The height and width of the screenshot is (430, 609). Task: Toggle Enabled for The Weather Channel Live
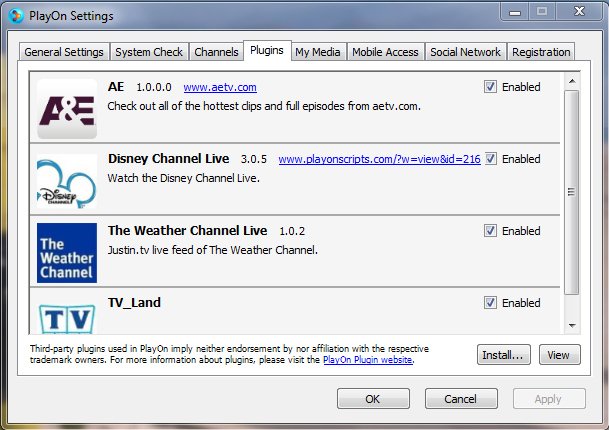pos(490,231)
